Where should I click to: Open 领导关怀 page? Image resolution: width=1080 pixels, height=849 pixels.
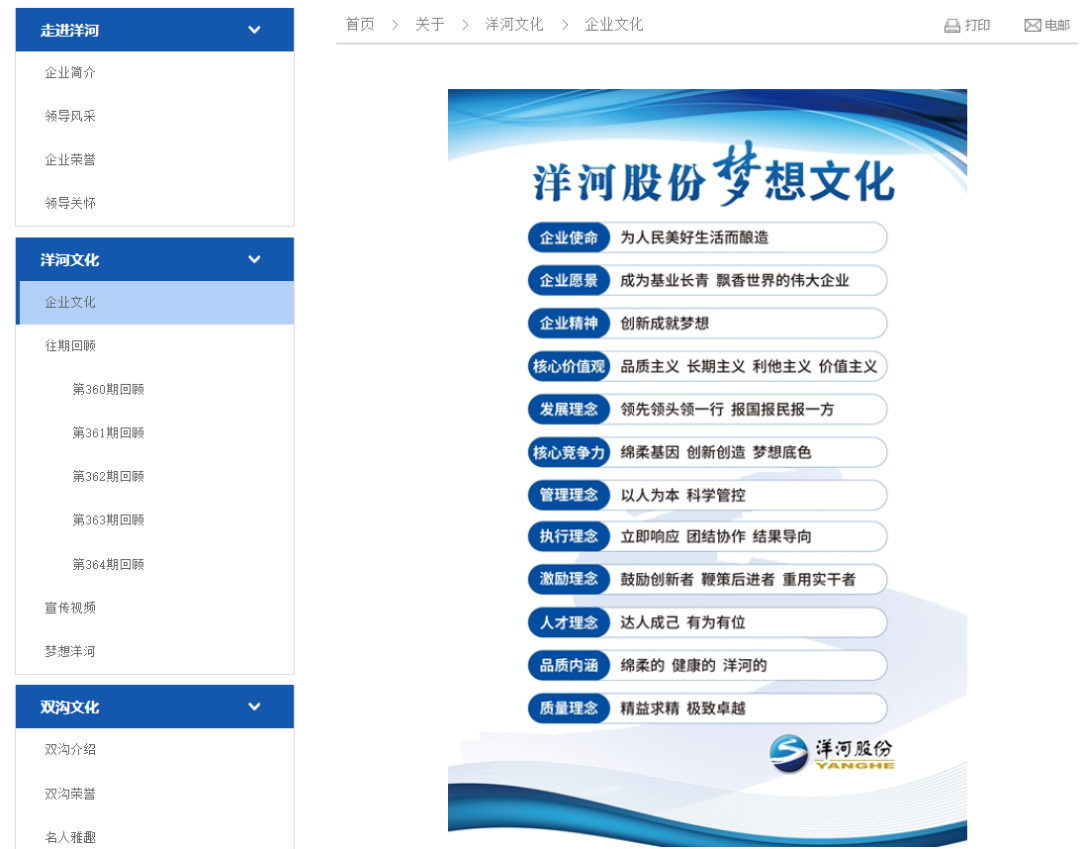coord(70,203)
